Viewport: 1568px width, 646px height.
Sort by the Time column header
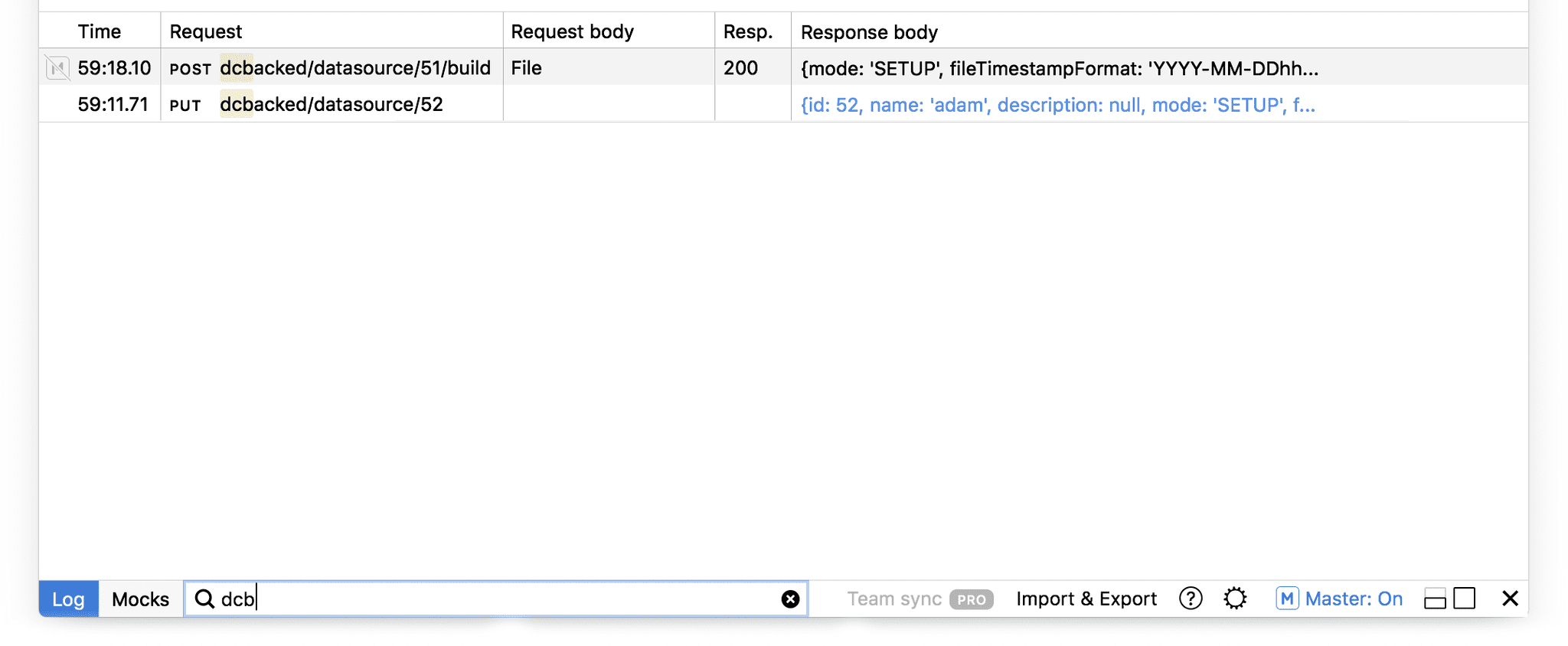[x=99, y=31]
